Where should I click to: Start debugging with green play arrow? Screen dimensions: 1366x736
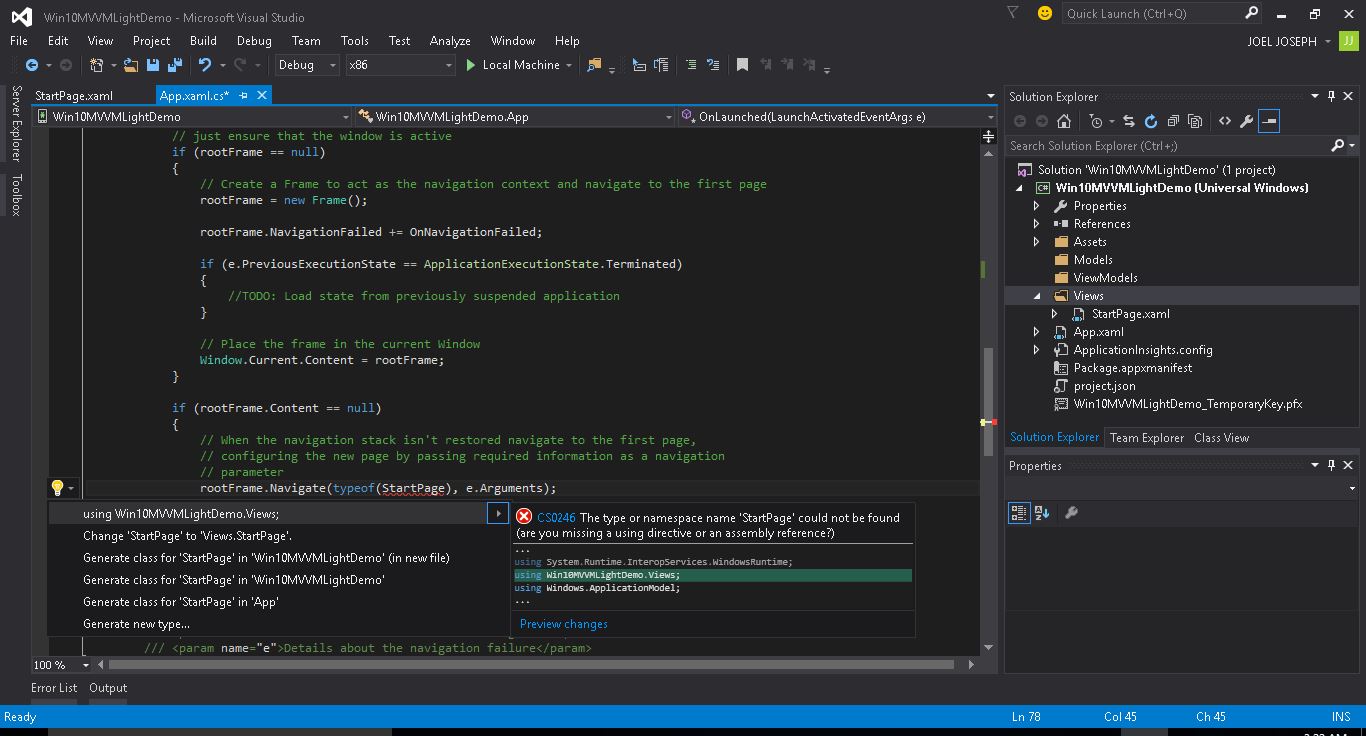click(x=471, y=65)
